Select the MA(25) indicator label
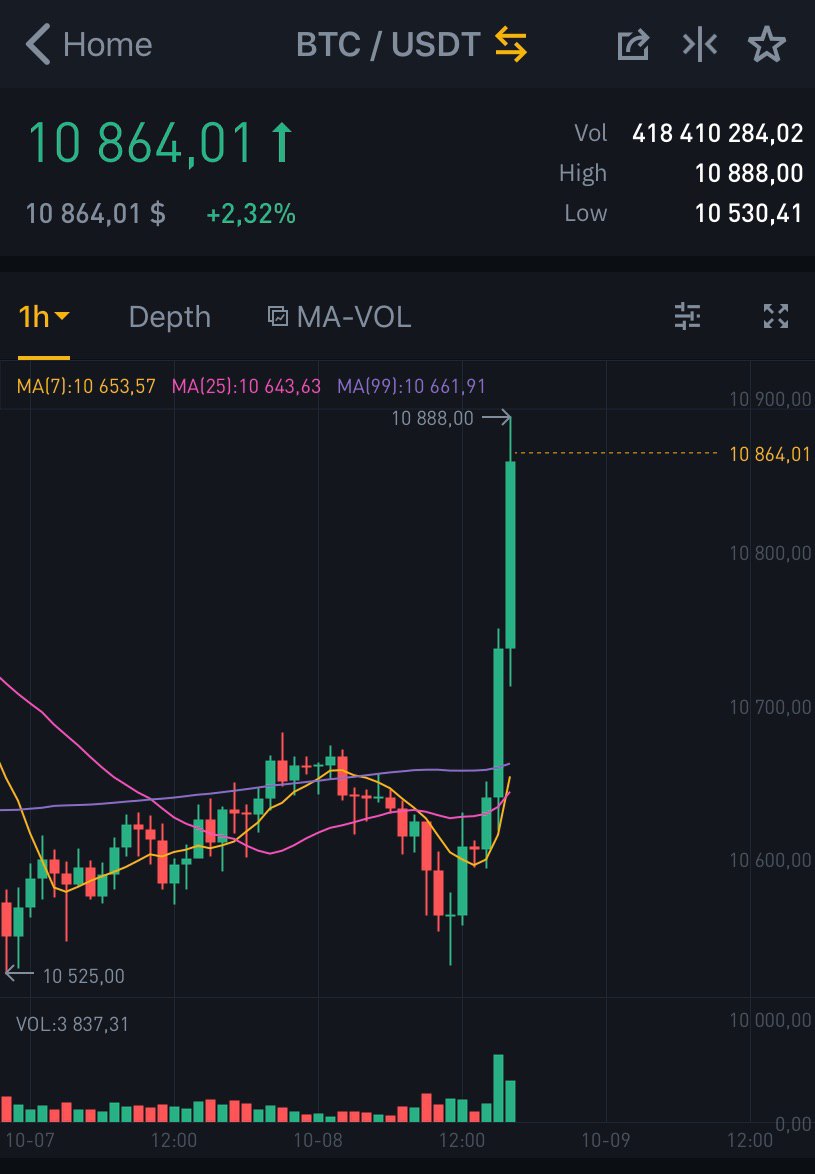The width and height of the screenshot is (815, 1174). click(x=247, y=386)
